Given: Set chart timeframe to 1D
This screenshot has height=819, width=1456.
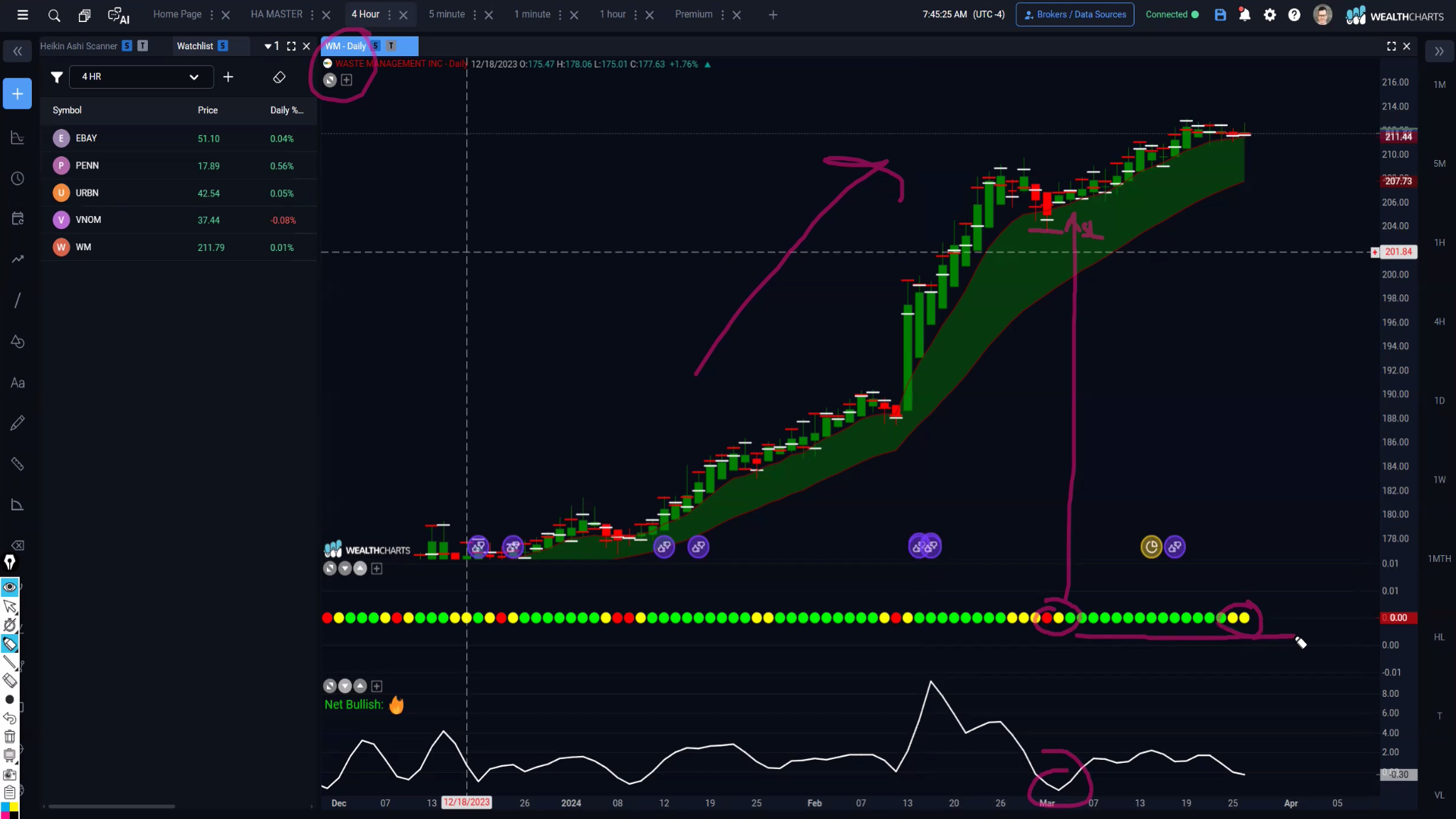Looking at the screenshot, I should [1439, 401].
